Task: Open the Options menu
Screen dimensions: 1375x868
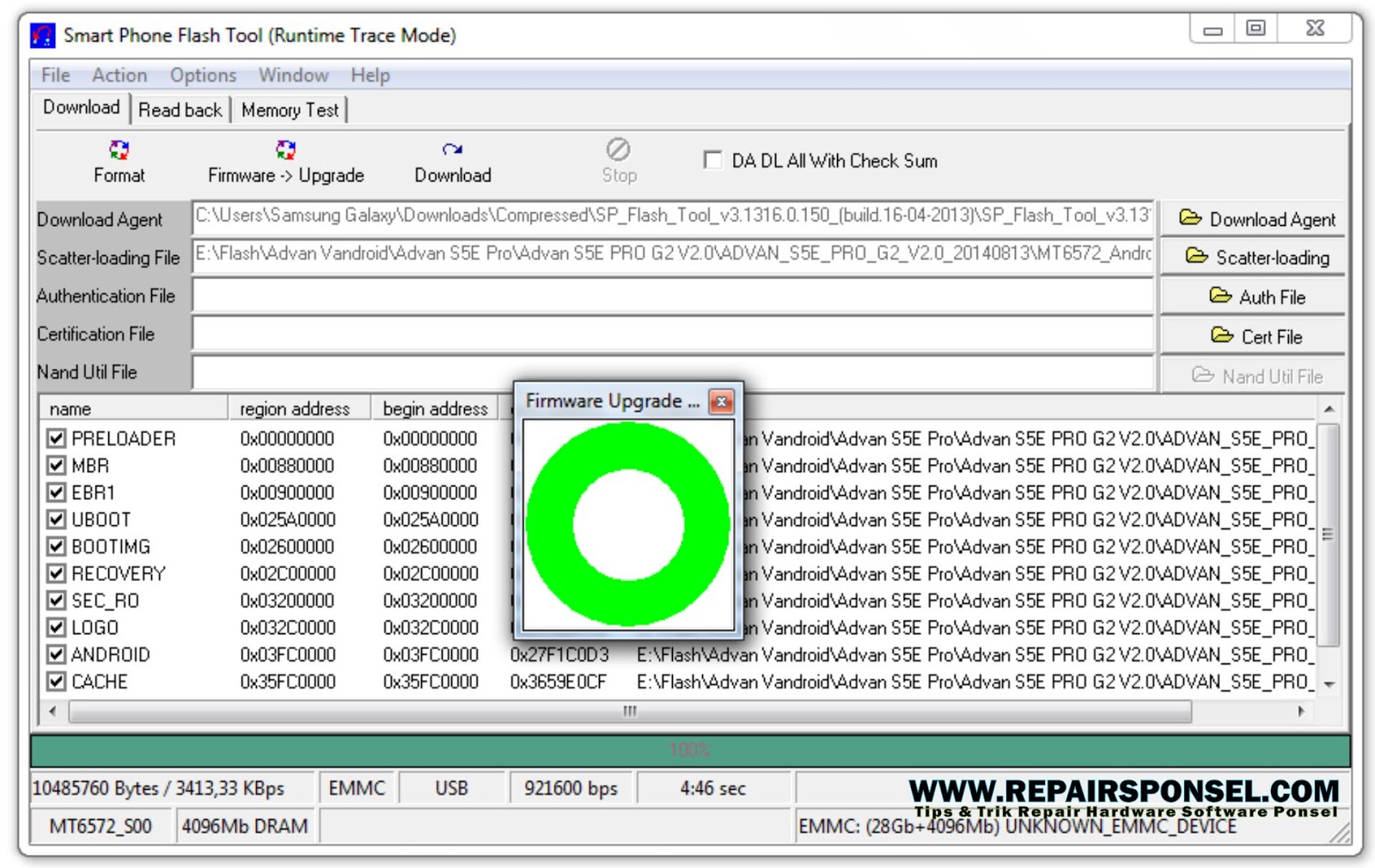Action: pyautogui.click(x=202, y=76)
